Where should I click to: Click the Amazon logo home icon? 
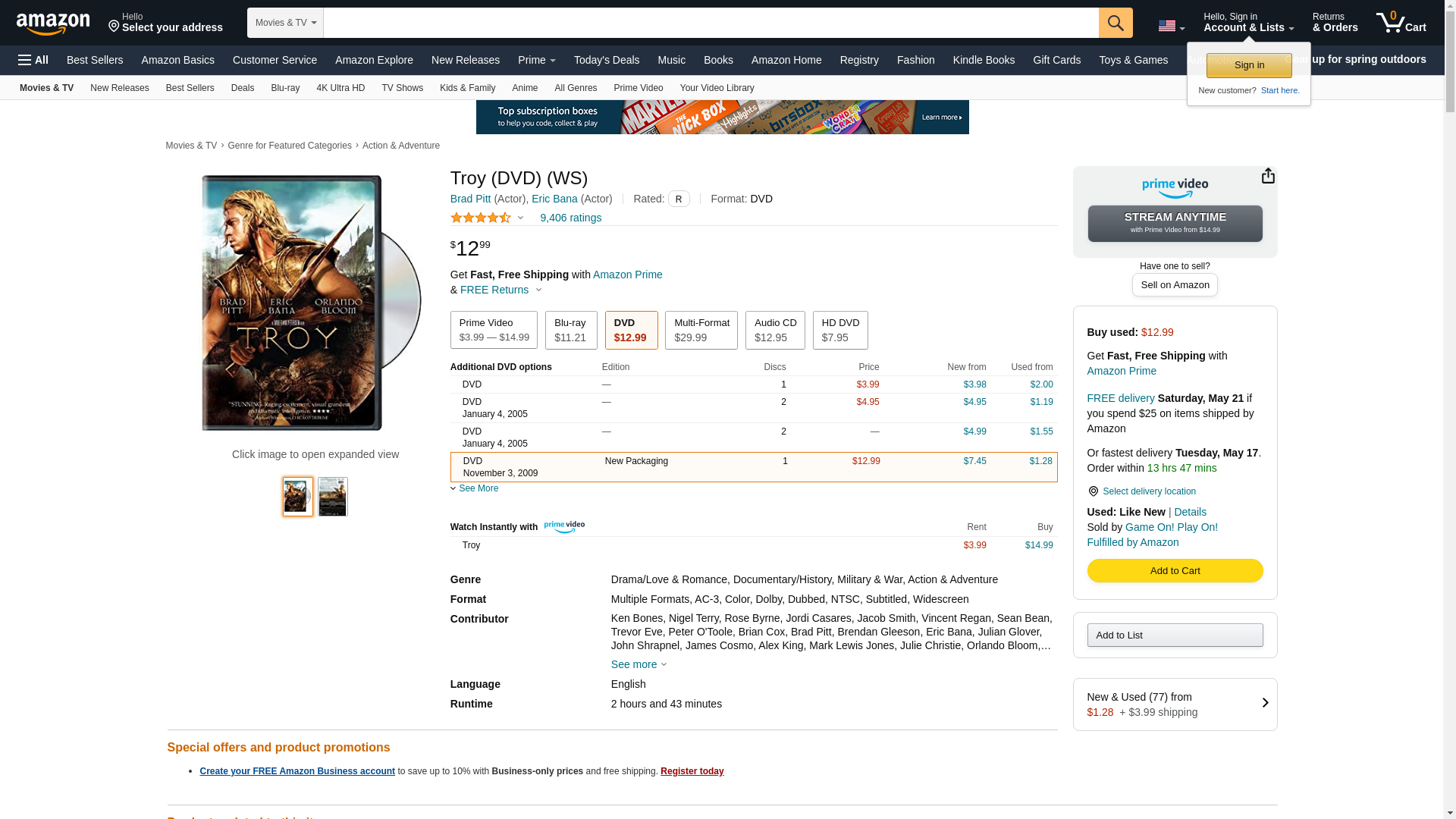pos(53,24)
